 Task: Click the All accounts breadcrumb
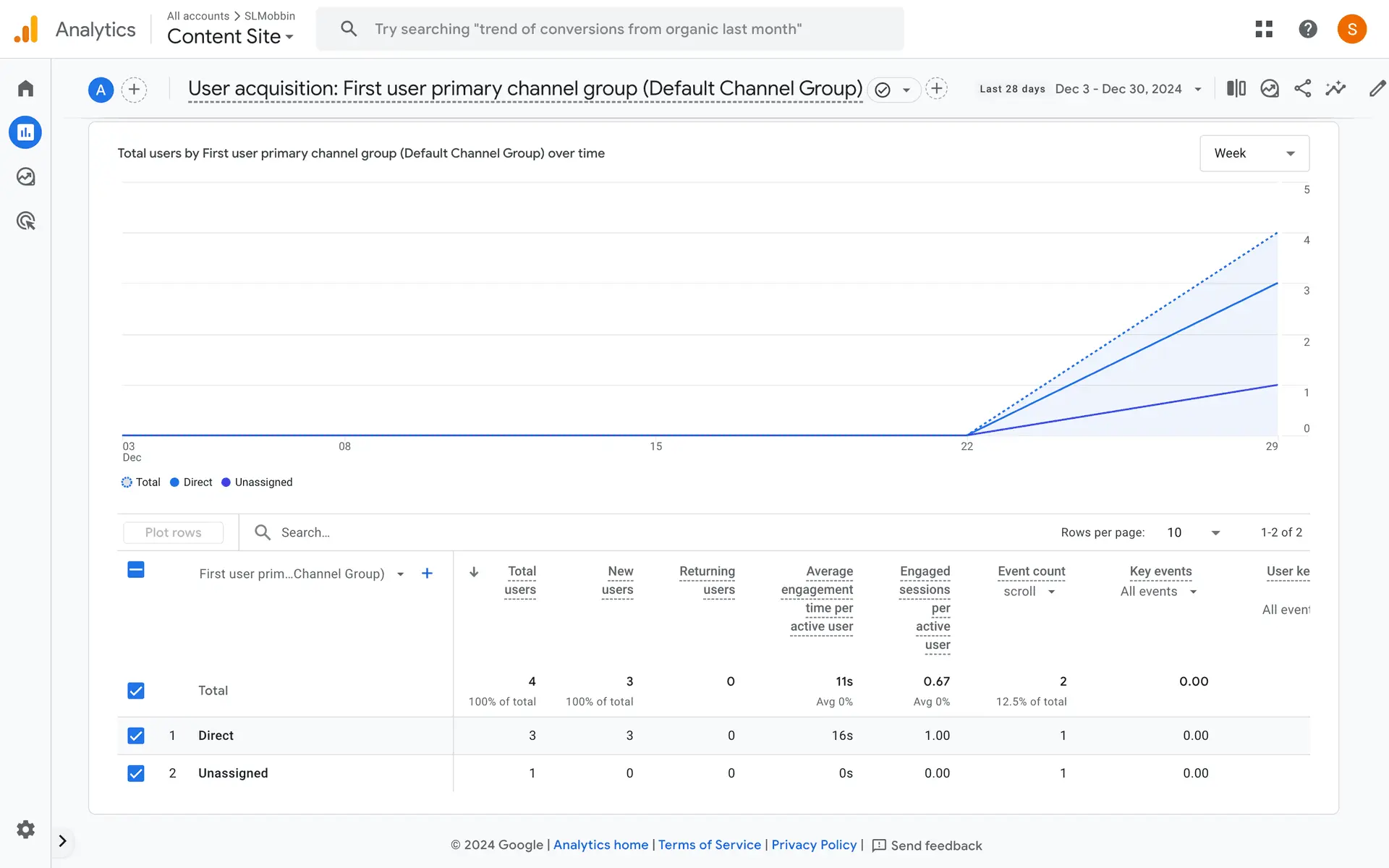click(197, 16)
